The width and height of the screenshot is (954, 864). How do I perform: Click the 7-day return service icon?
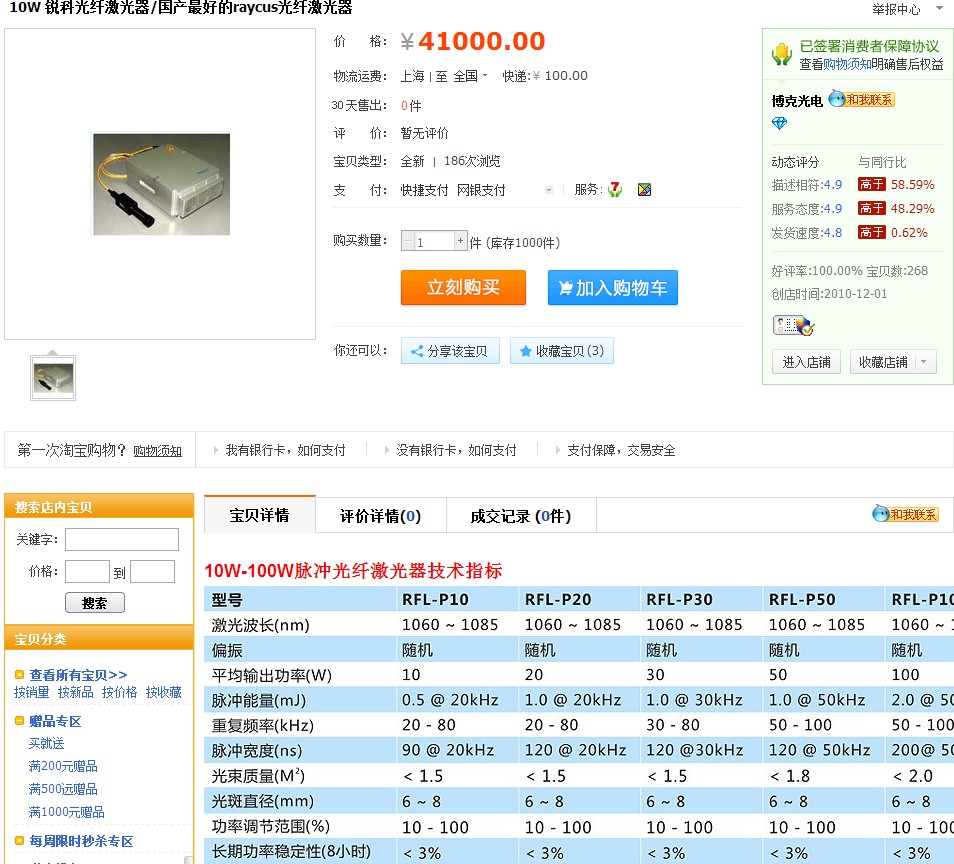point(615,189)
